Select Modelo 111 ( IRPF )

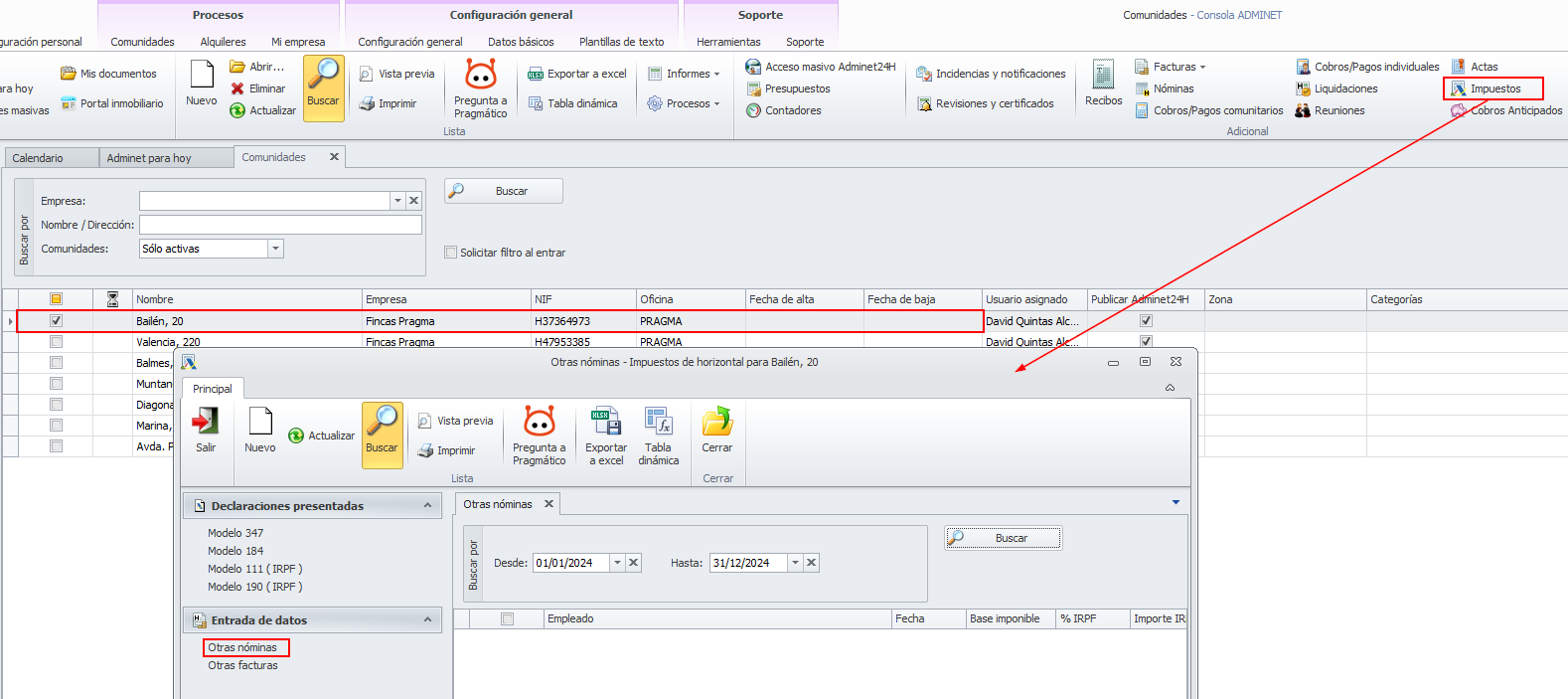(x=255, y=569)
